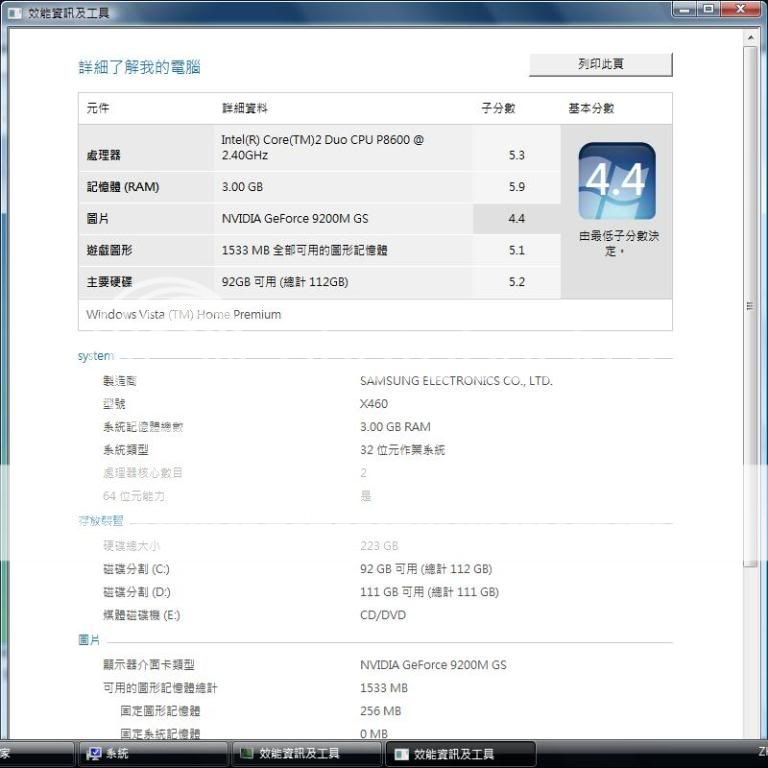Click the 3.00 GB RAM value
The width and height of the screenshot is (768, 768).
(x=395, y=427)
